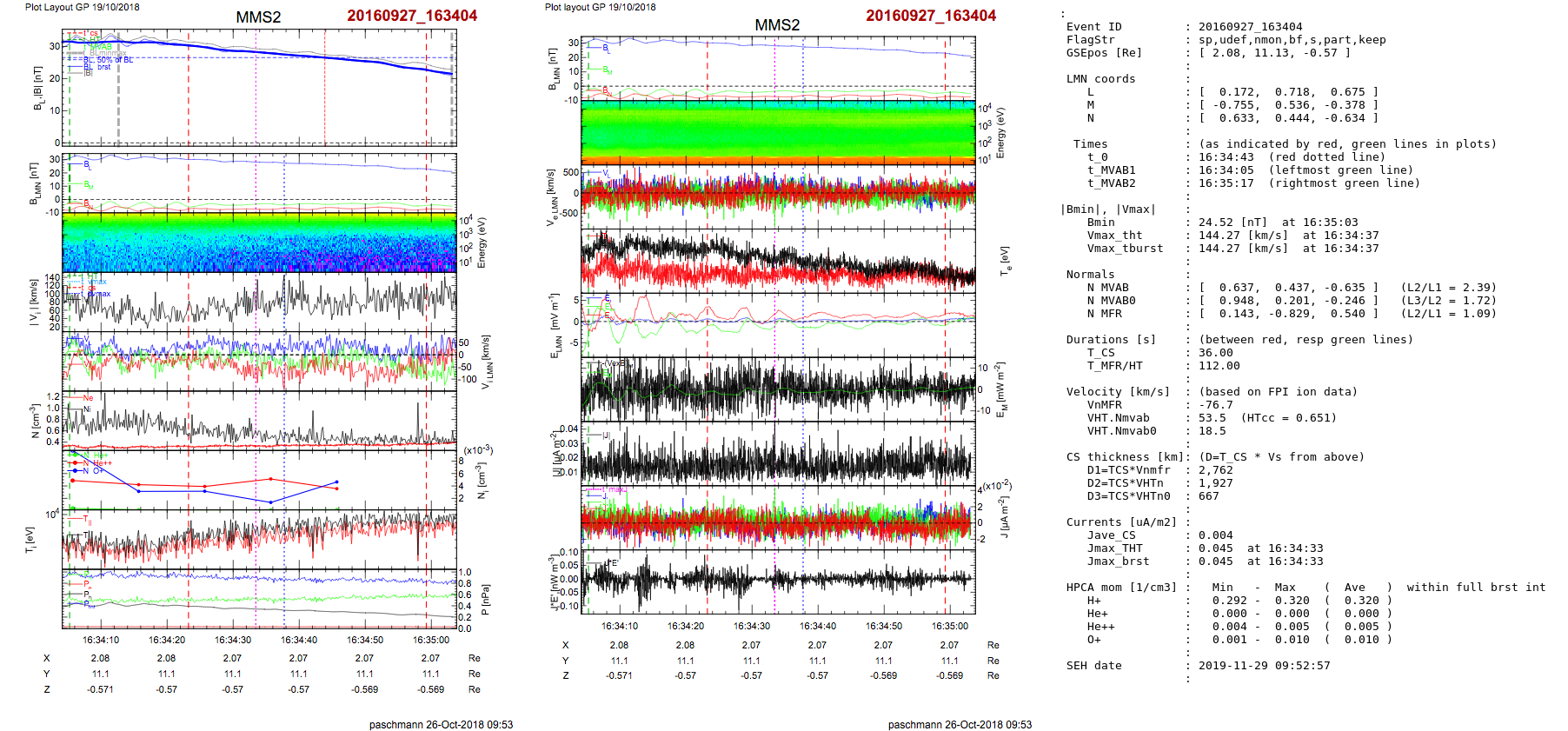Screen dimensions: 1568x731
Task: Select the 16:34:30 tick on left plot axis
Action: (x=233, y=640)
